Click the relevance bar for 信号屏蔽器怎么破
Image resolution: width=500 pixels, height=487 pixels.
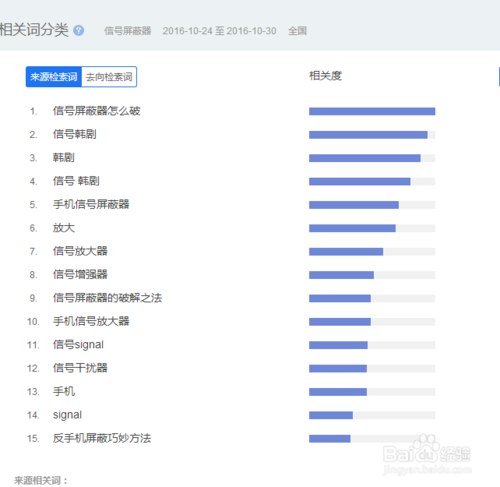(372, 111)
